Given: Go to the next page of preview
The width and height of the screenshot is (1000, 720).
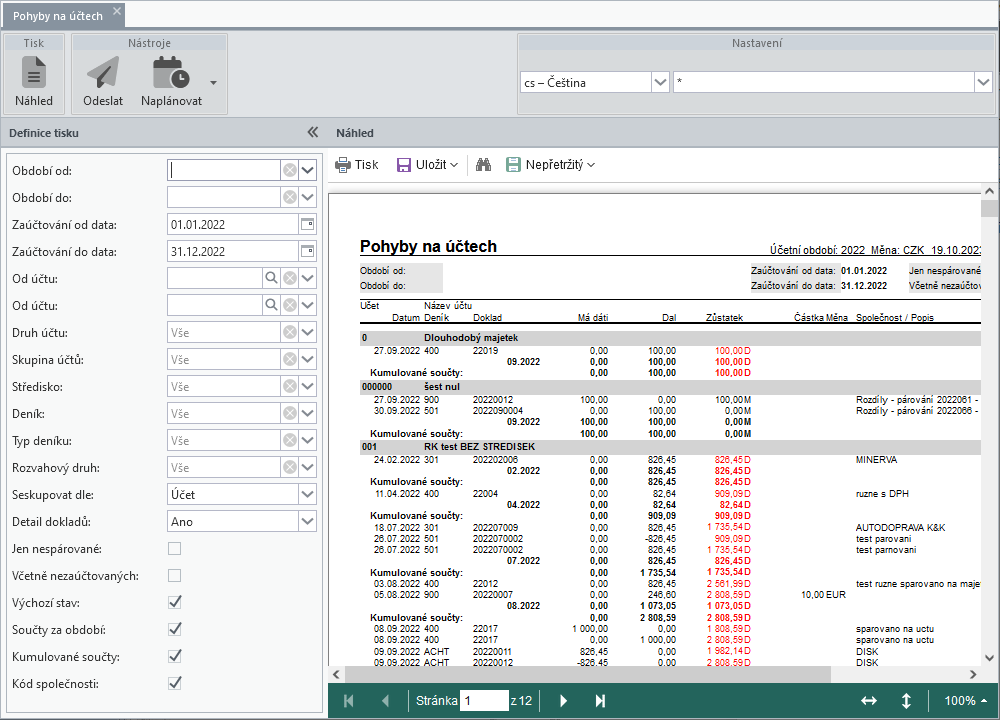Looking at the screenshot, I should pyautogui.click(x=563, y=701).
